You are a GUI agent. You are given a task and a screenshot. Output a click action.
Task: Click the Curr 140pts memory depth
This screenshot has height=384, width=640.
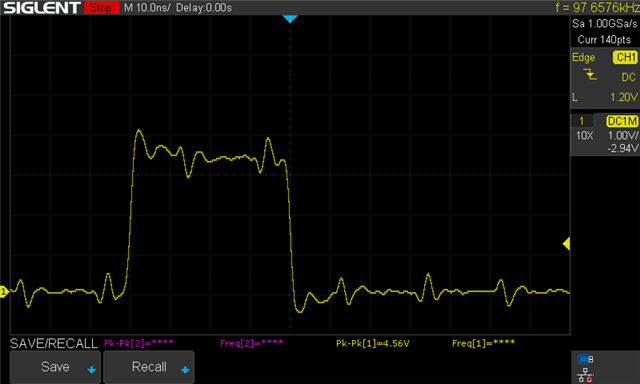[604, 40]
